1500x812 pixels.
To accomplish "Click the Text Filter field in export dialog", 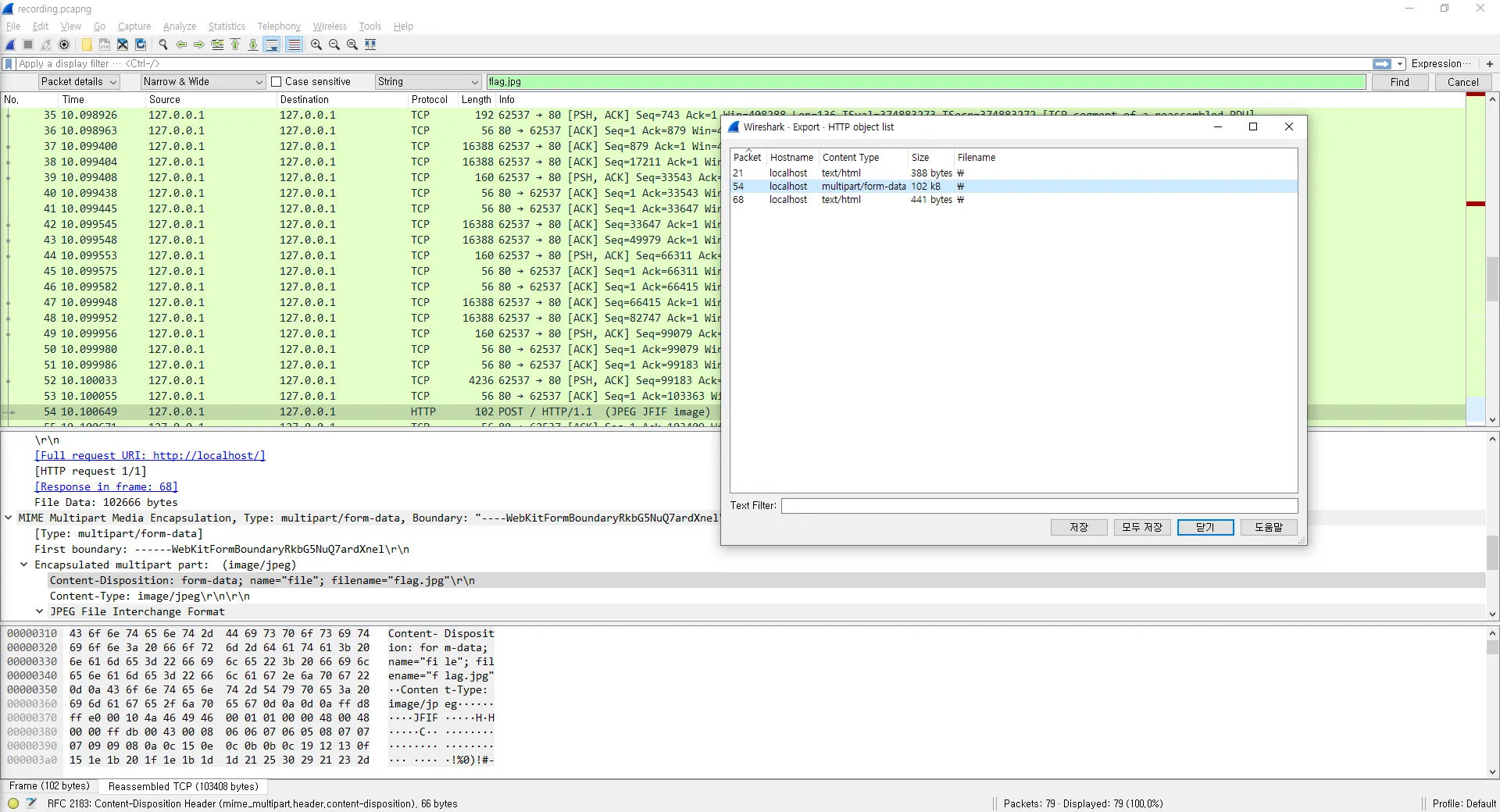I will click(1039, 506).
